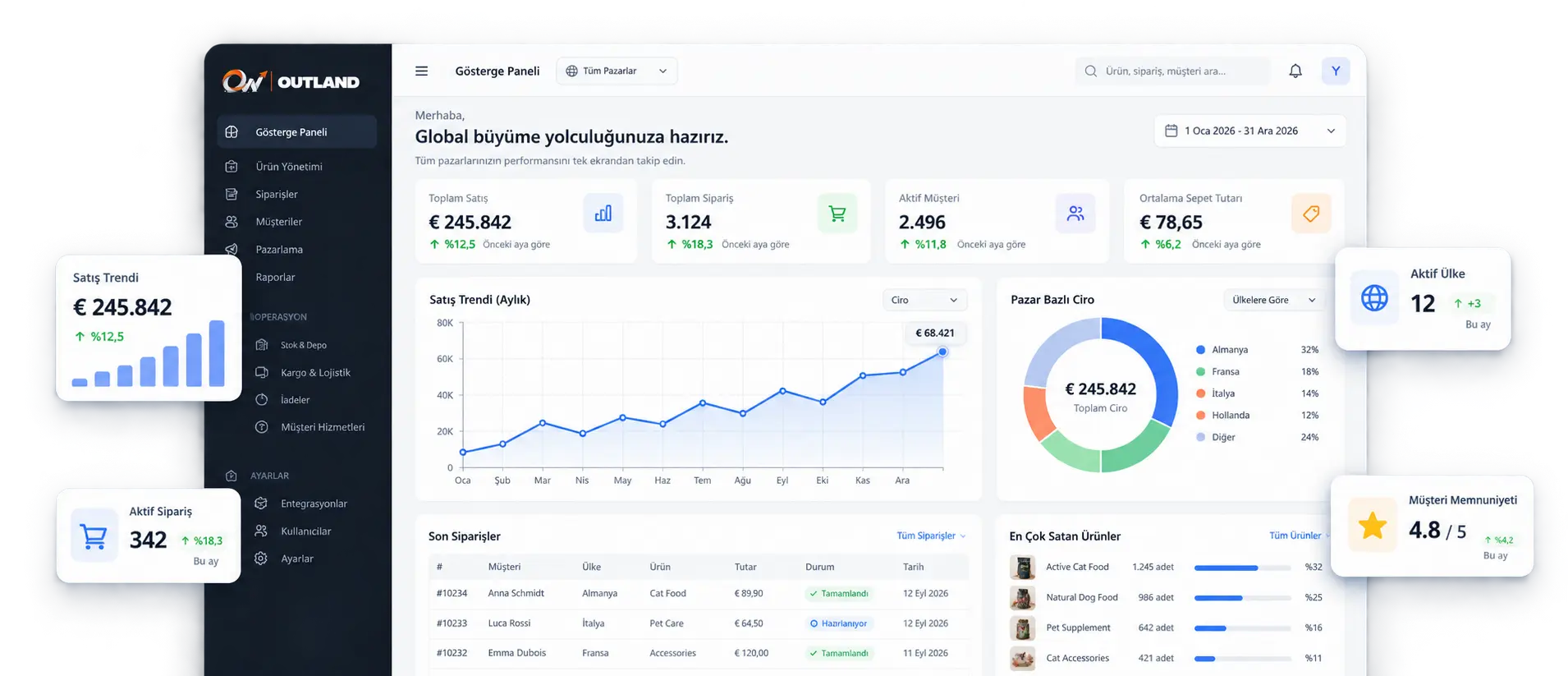1568x676 pixels.
Task: Click the Aktif Ülke globe icon
Action: point(1373,298)
